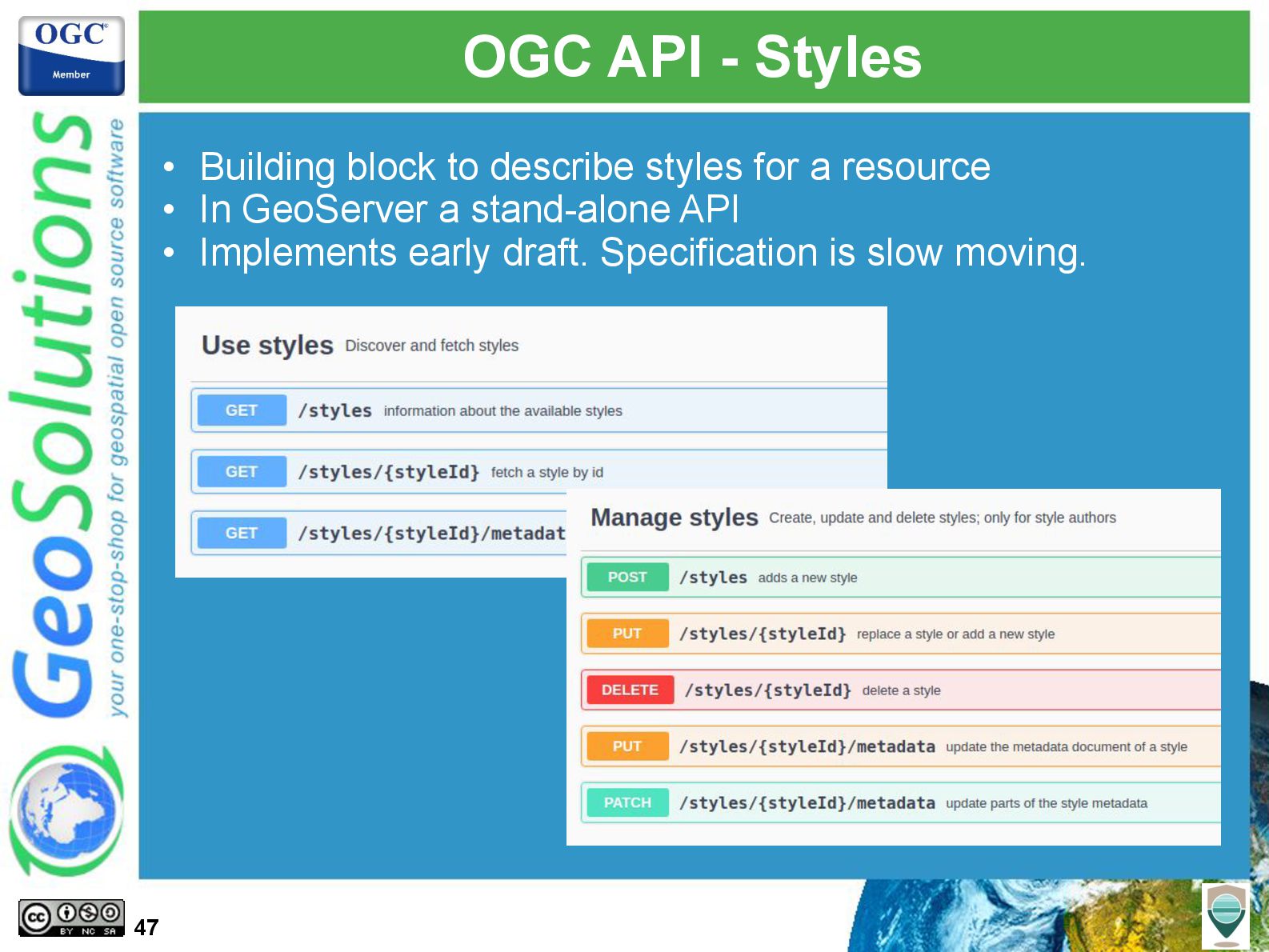This screenshot has height=952, width=1269.
Task: Expand the 'Manage styles' section header
Action: click(675, 518)
